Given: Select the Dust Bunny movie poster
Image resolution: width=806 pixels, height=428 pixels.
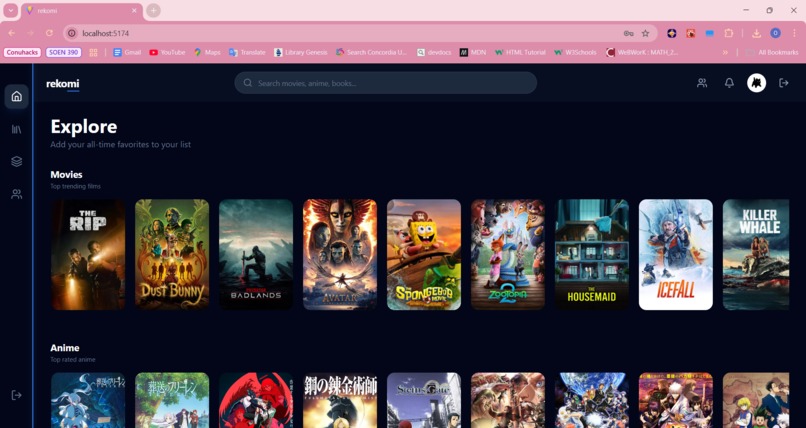Looking at the screenshot, I should pos(172,255).
